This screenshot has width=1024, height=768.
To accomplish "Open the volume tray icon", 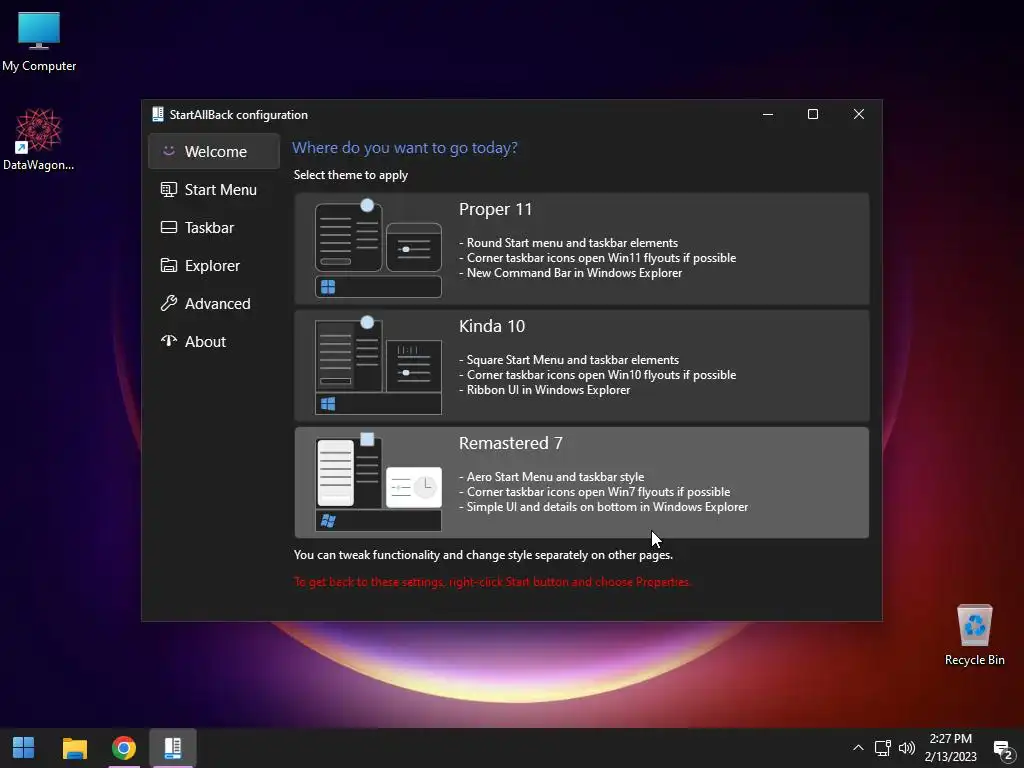I will [x=906, y=748].
